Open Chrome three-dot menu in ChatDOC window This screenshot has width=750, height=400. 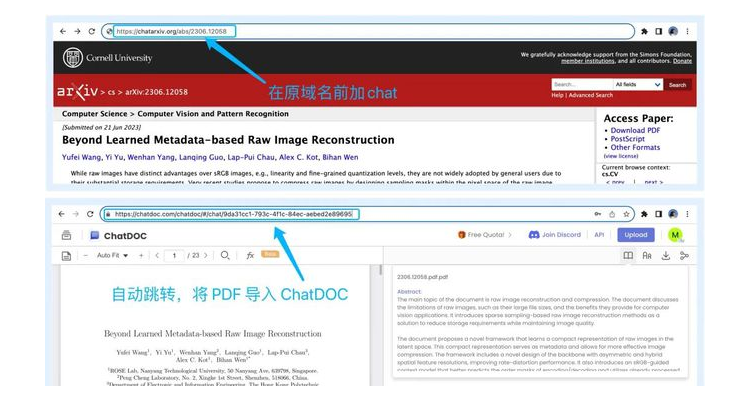coord(687,214)
